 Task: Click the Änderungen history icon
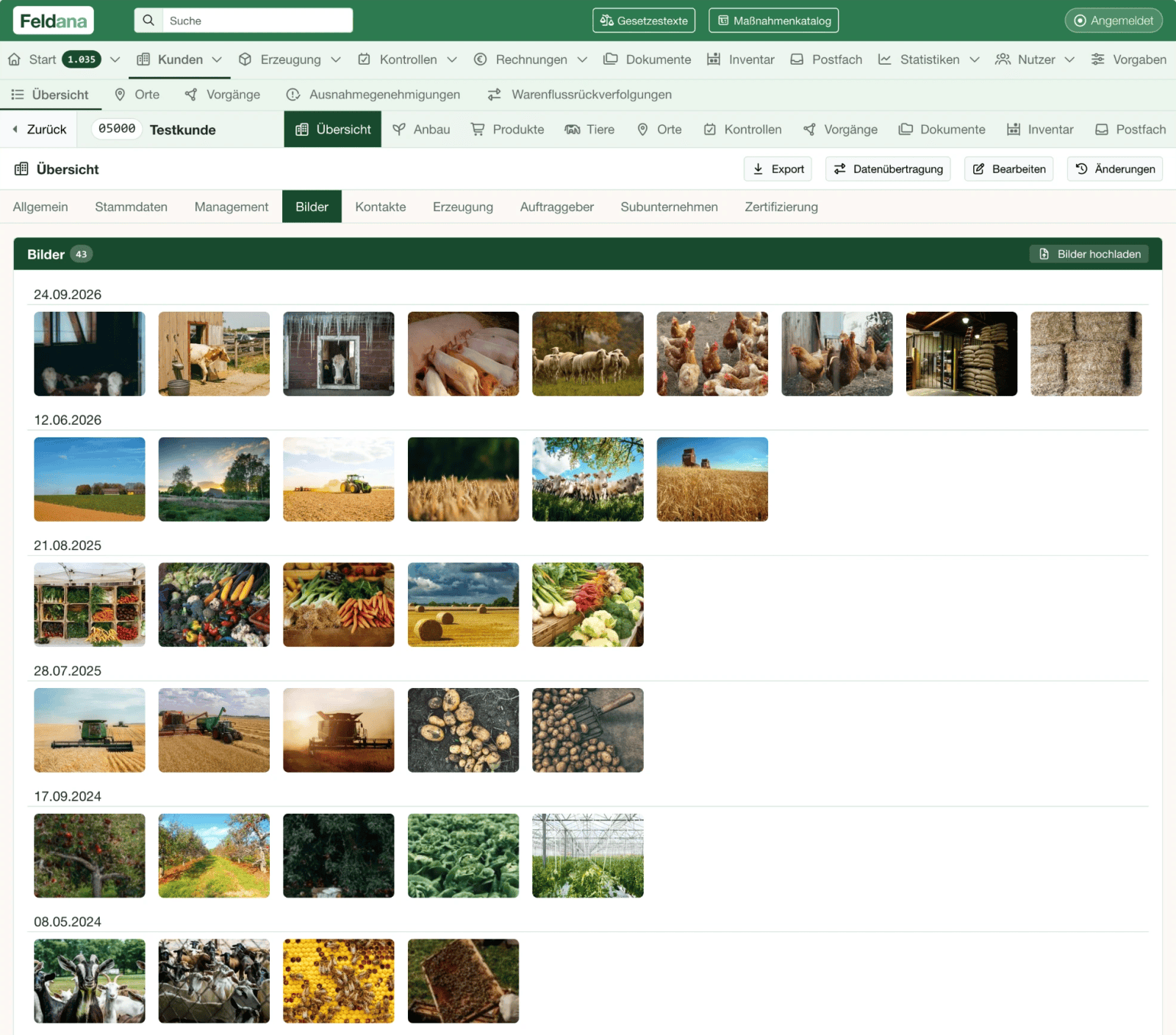[x=1082, y=169]
